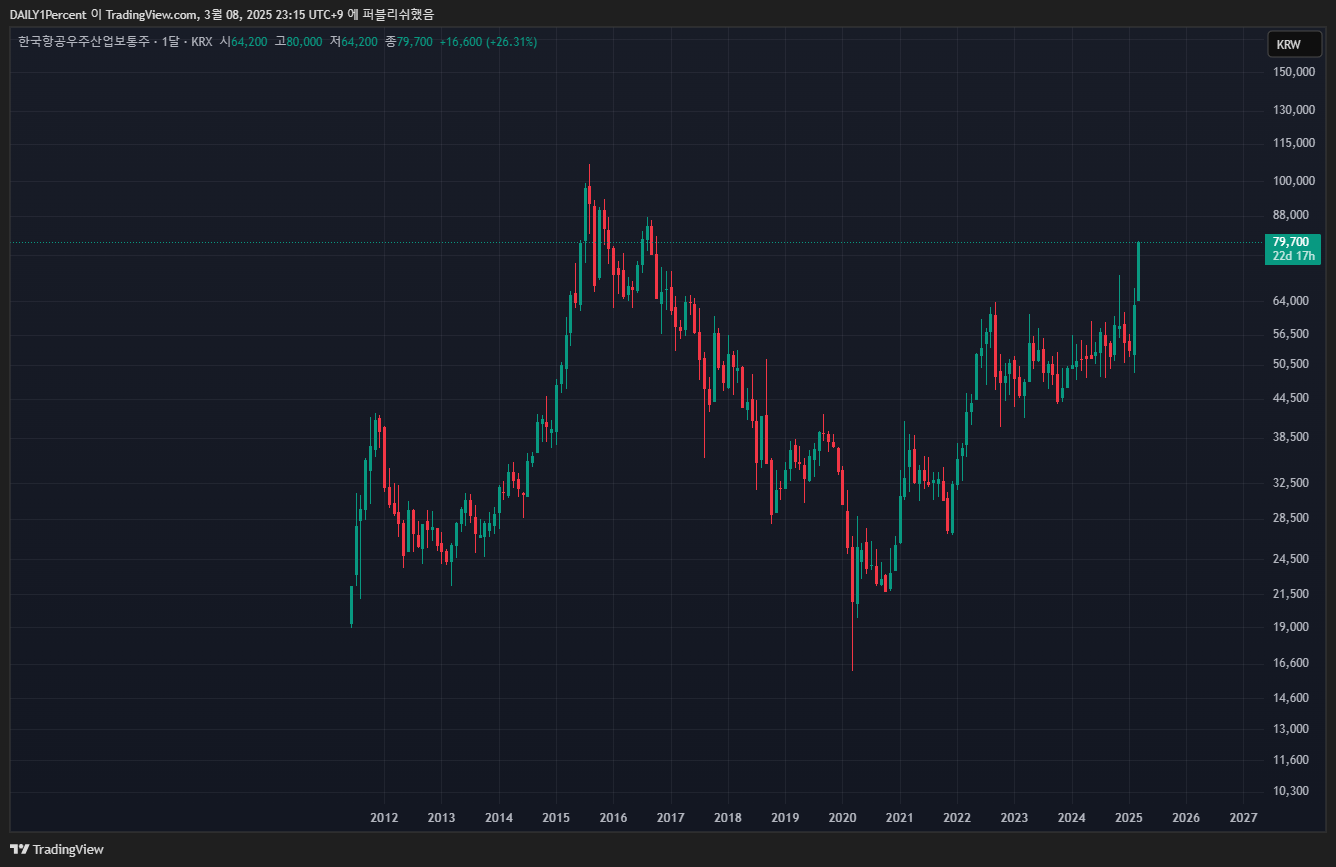Screen dimensions: 1336x867
Task: Click the 2023 year on time axis
Action: [x=1014, y=818]
